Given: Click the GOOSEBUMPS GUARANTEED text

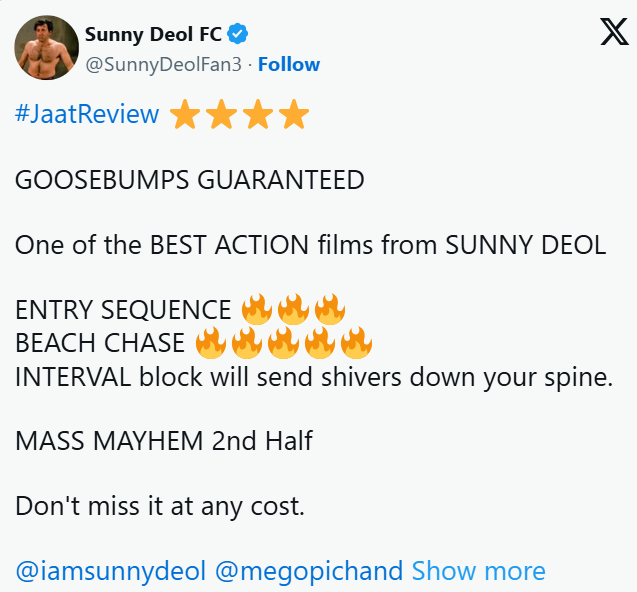Looking at the screenshot, I should (x=190, y=180).
